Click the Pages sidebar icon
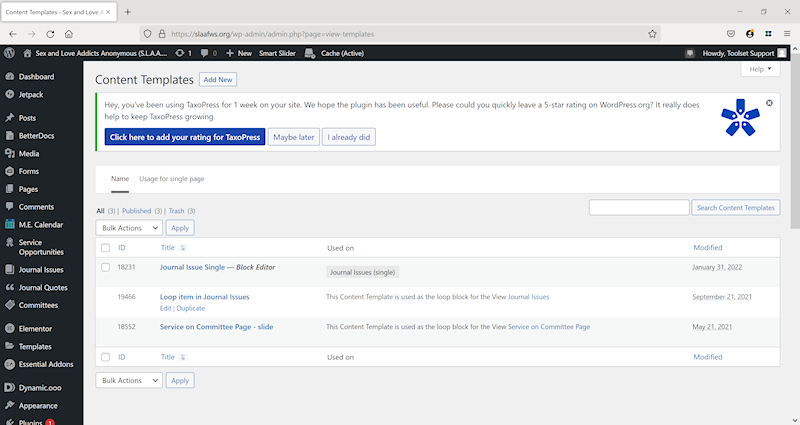 pyautogui.click(x=10, y=189)
